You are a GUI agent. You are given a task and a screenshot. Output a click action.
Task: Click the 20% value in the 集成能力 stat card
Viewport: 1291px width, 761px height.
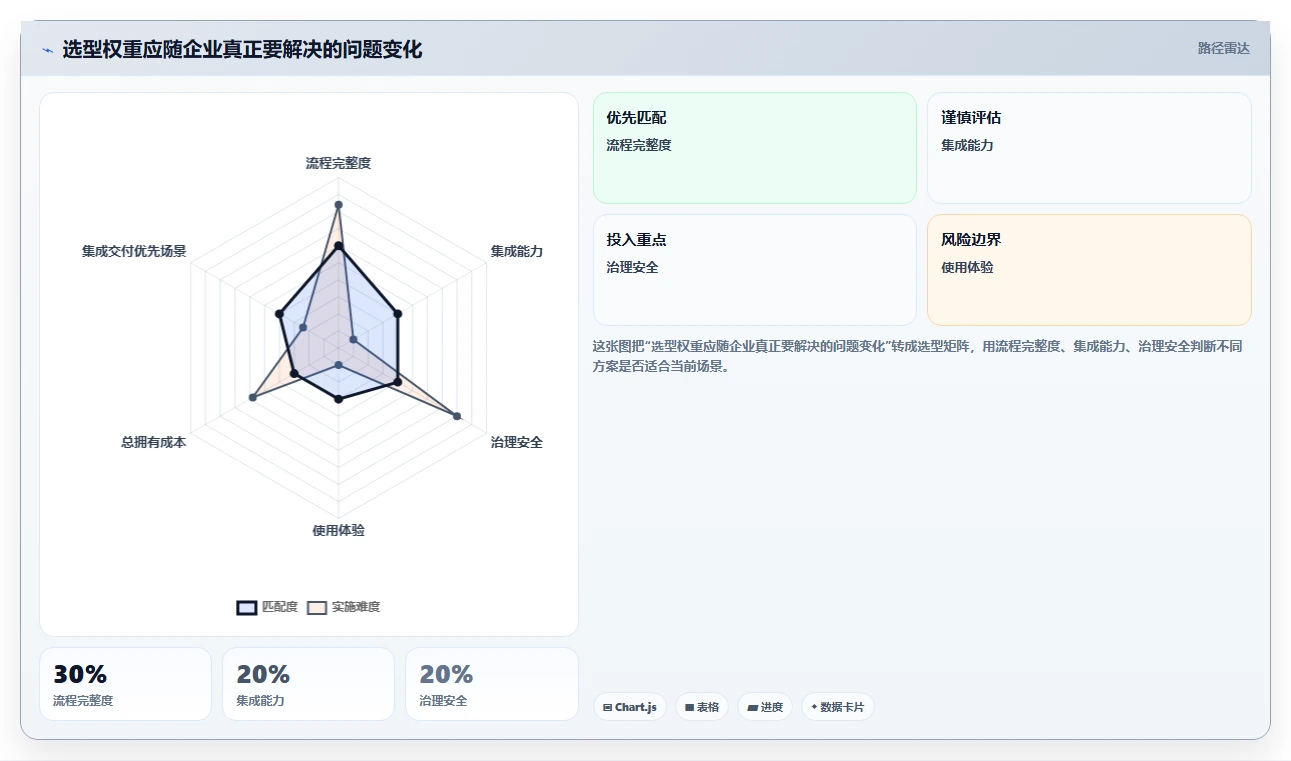[x=263, y=675]
